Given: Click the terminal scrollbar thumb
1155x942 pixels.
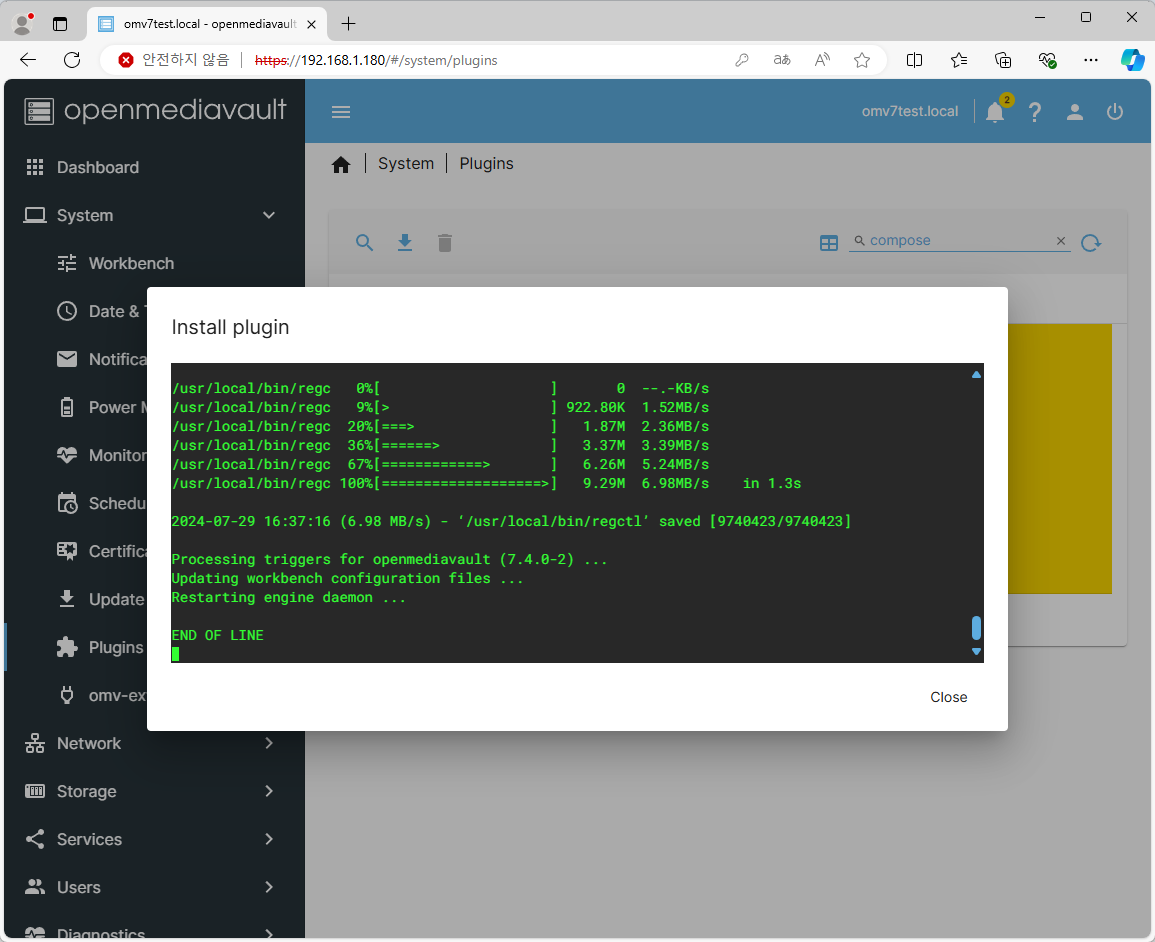Looking at the screenshot, I should coord(976,628).
